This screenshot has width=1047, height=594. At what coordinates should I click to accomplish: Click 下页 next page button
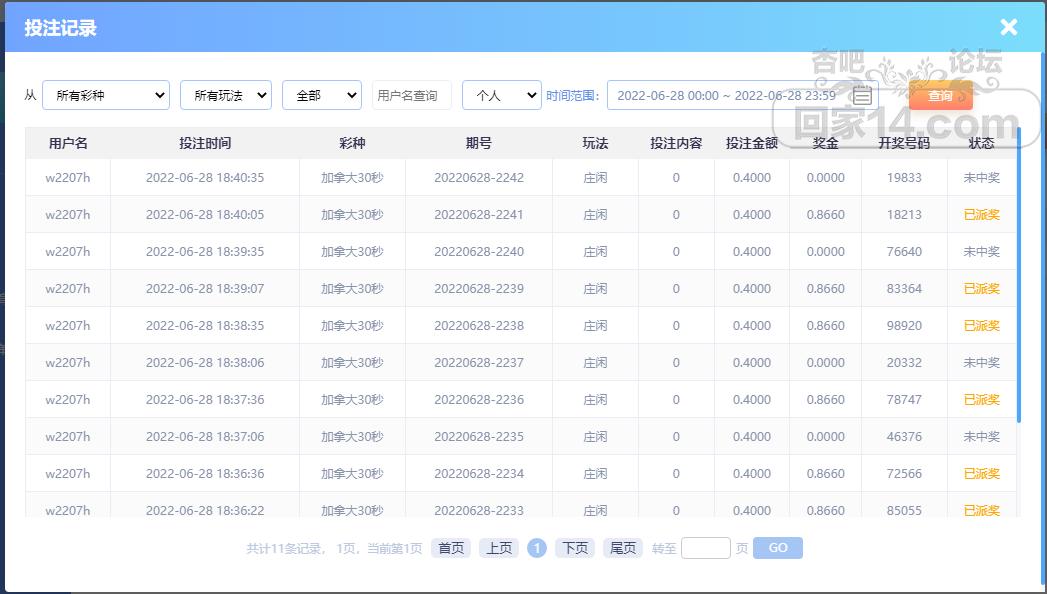click(575, 548)
